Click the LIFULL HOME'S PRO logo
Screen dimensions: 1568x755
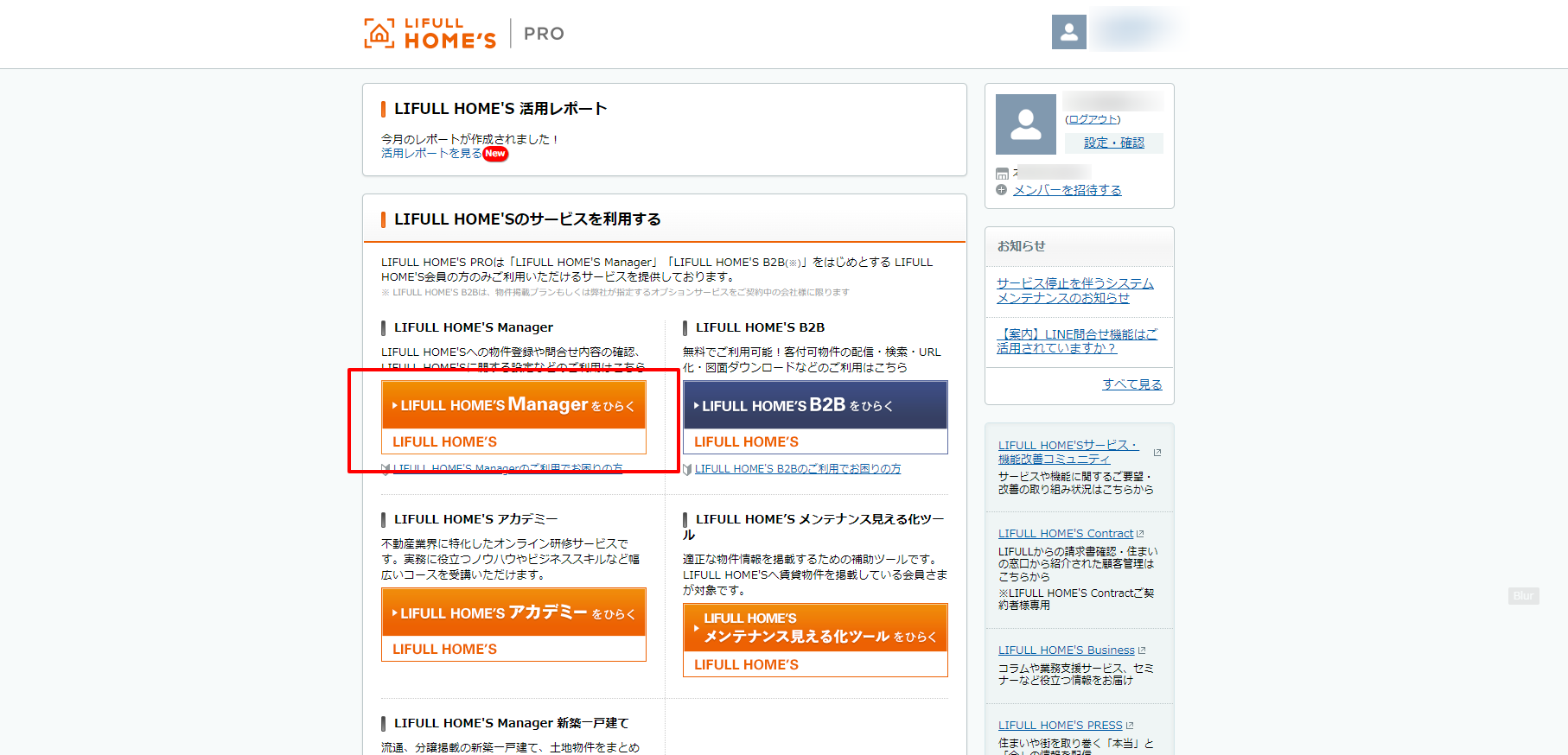point(464,34)
